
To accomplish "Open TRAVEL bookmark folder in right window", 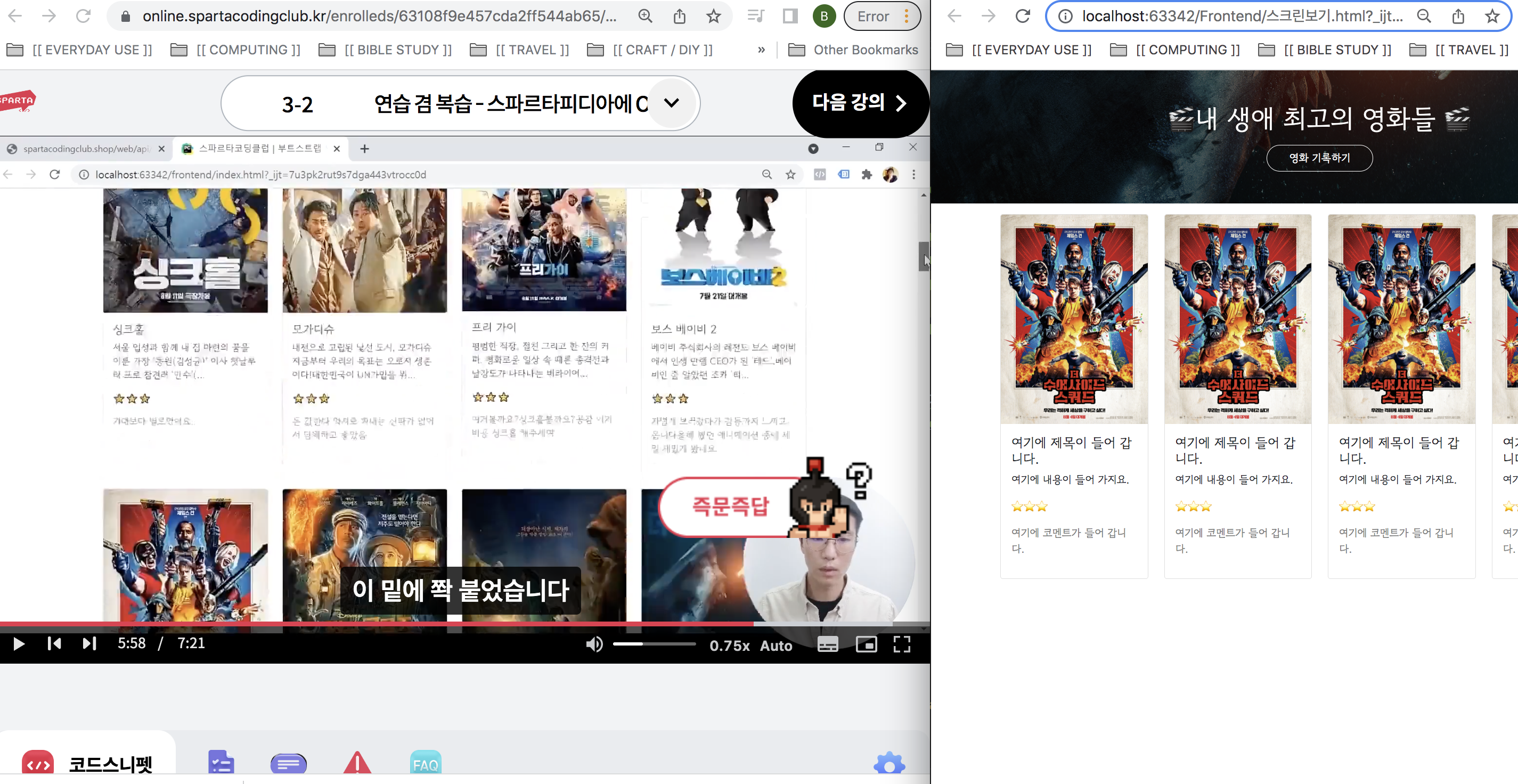I will (1459, 50).
